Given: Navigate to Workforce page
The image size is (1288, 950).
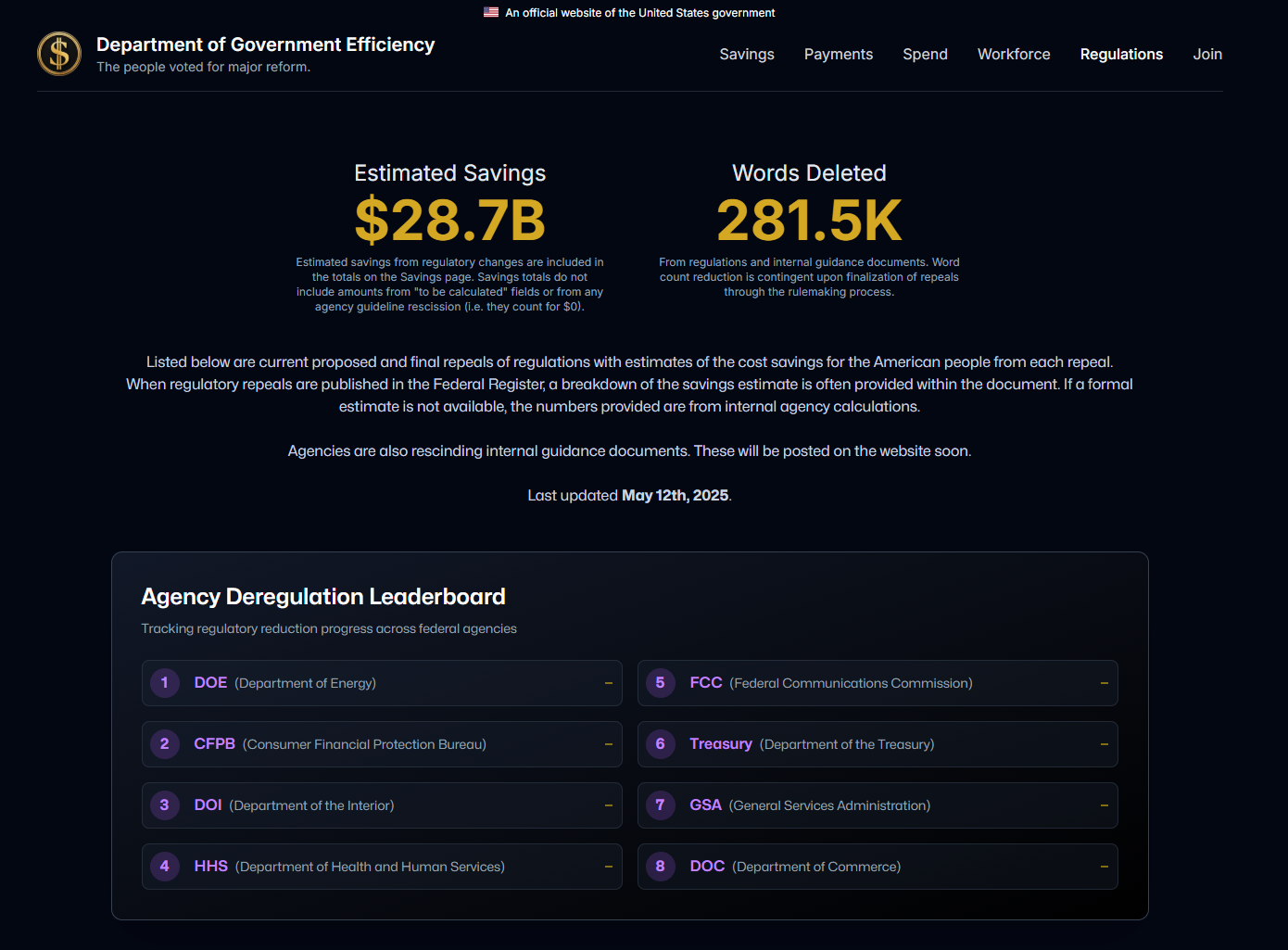Looking at the screenshot, I should [1014, 54].
